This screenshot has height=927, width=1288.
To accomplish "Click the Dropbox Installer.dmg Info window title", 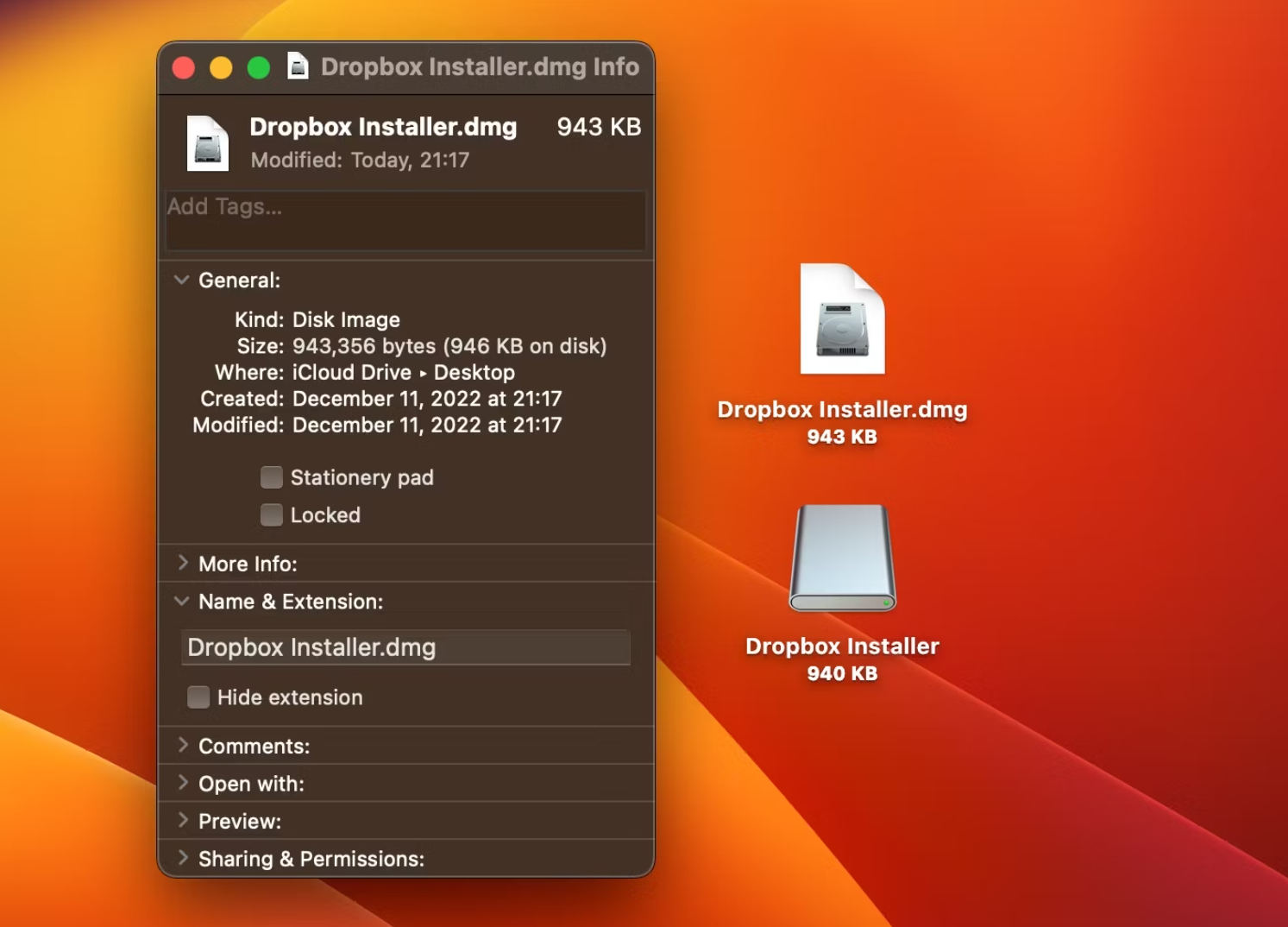I will (480, 66).
